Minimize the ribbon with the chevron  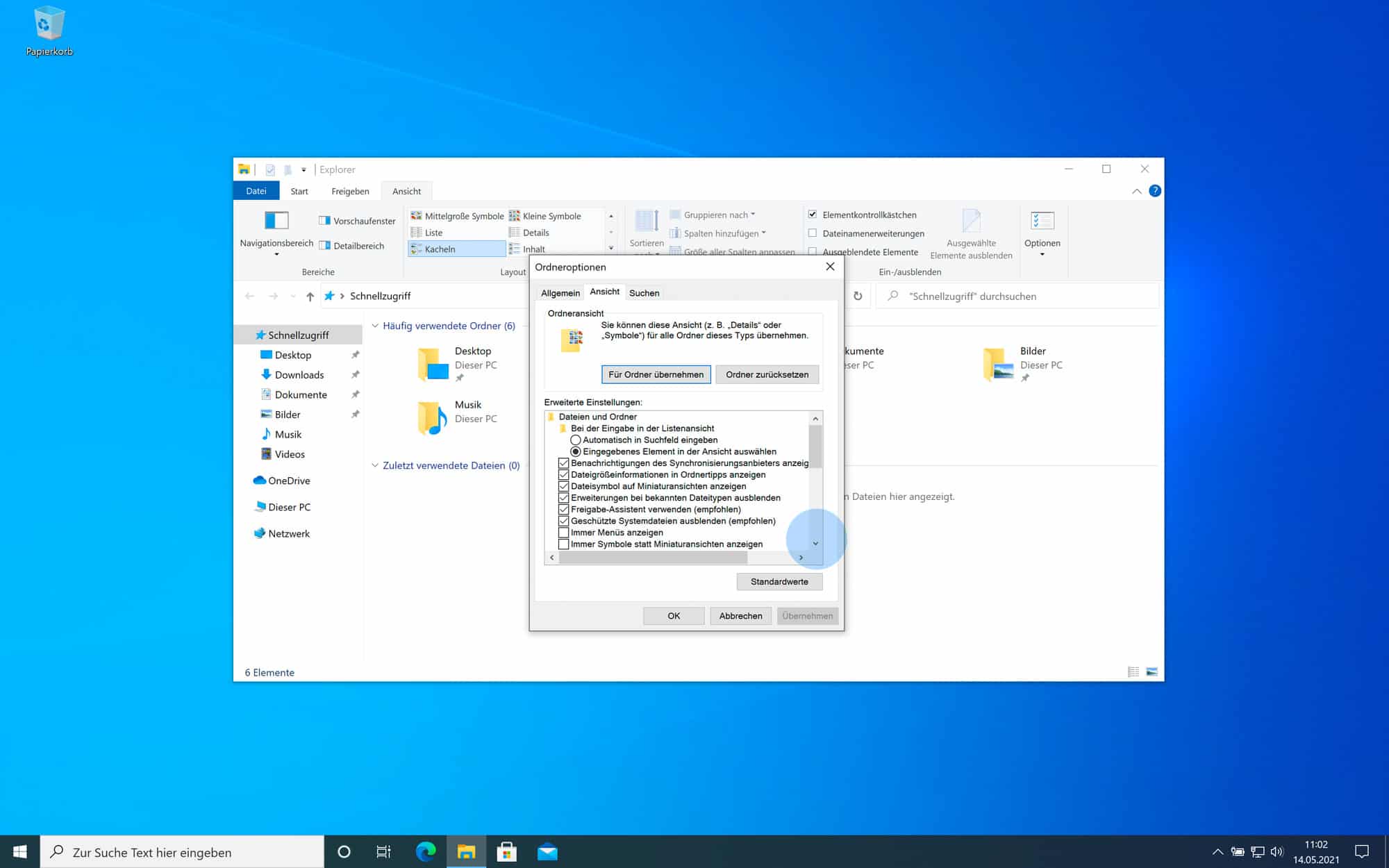click(x=1136, y=191)
